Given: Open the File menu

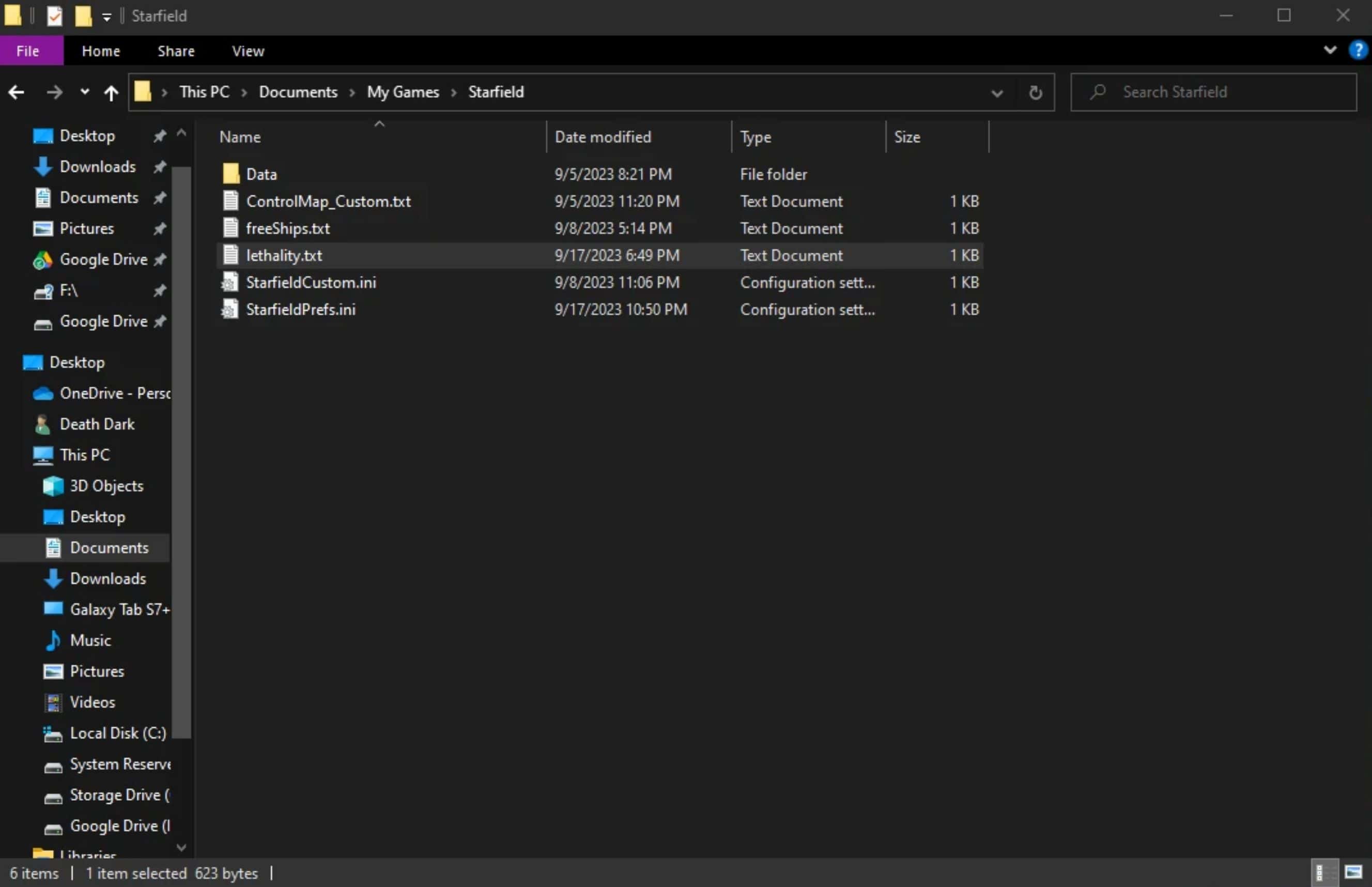Looking at the screenshot, I should coord(27,51).
